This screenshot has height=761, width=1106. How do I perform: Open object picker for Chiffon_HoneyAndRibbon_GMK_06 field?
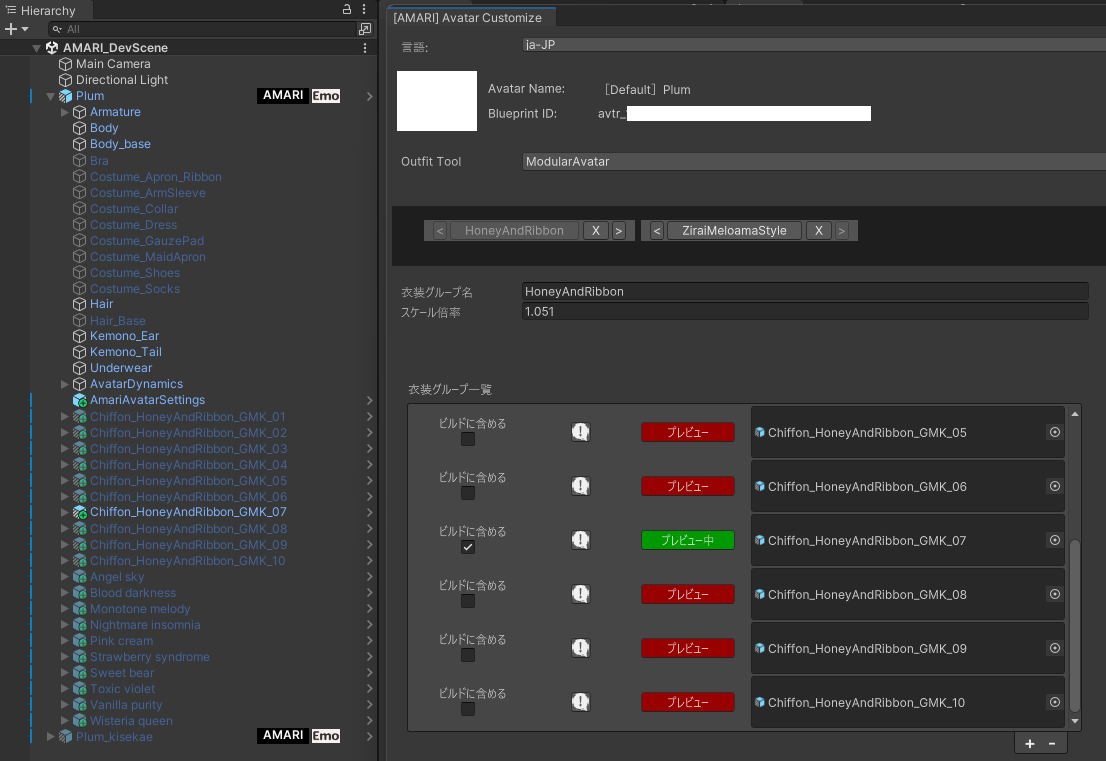pos(1055,486)
